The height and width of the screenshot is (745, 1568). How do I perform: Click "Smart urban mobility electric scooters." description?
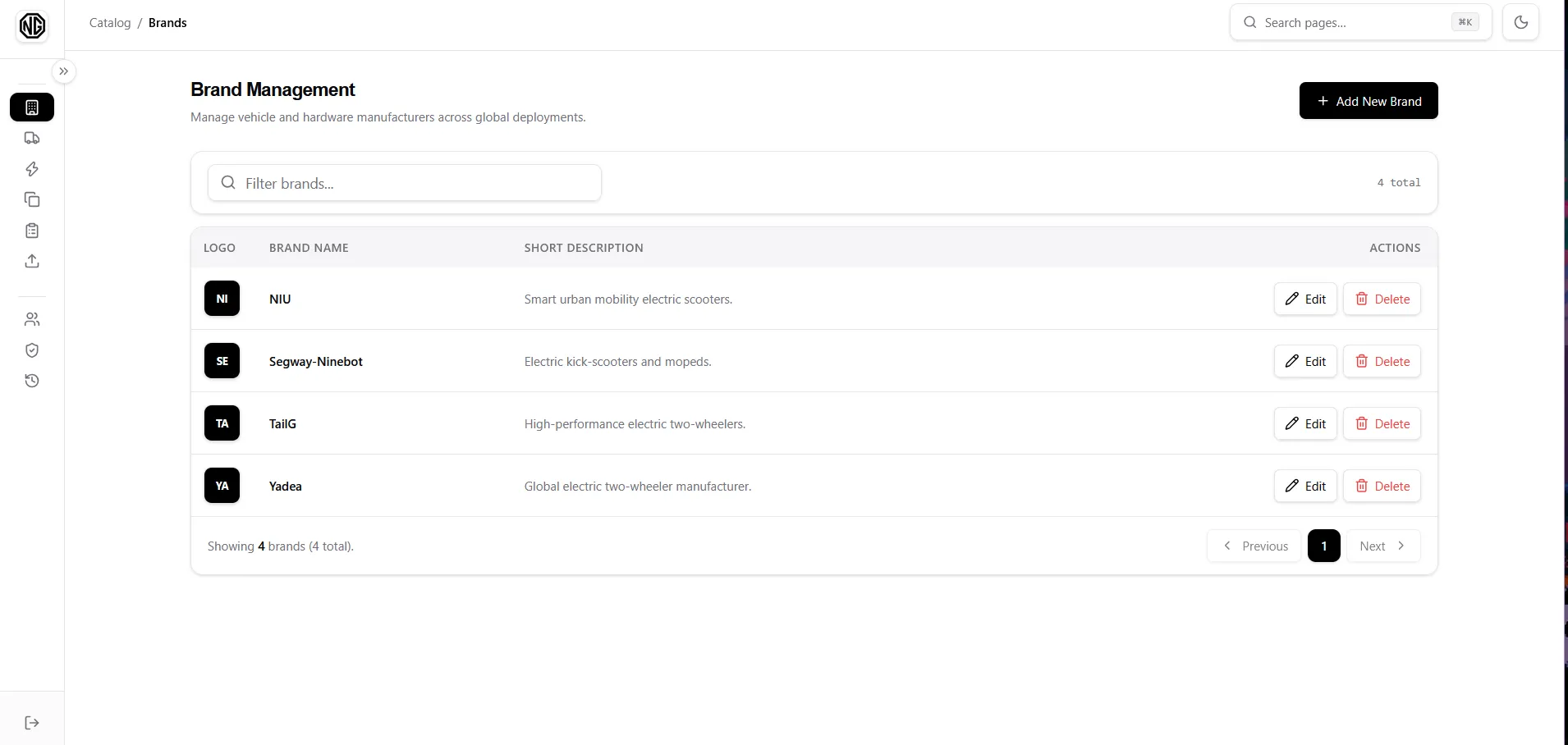[628, 299]
